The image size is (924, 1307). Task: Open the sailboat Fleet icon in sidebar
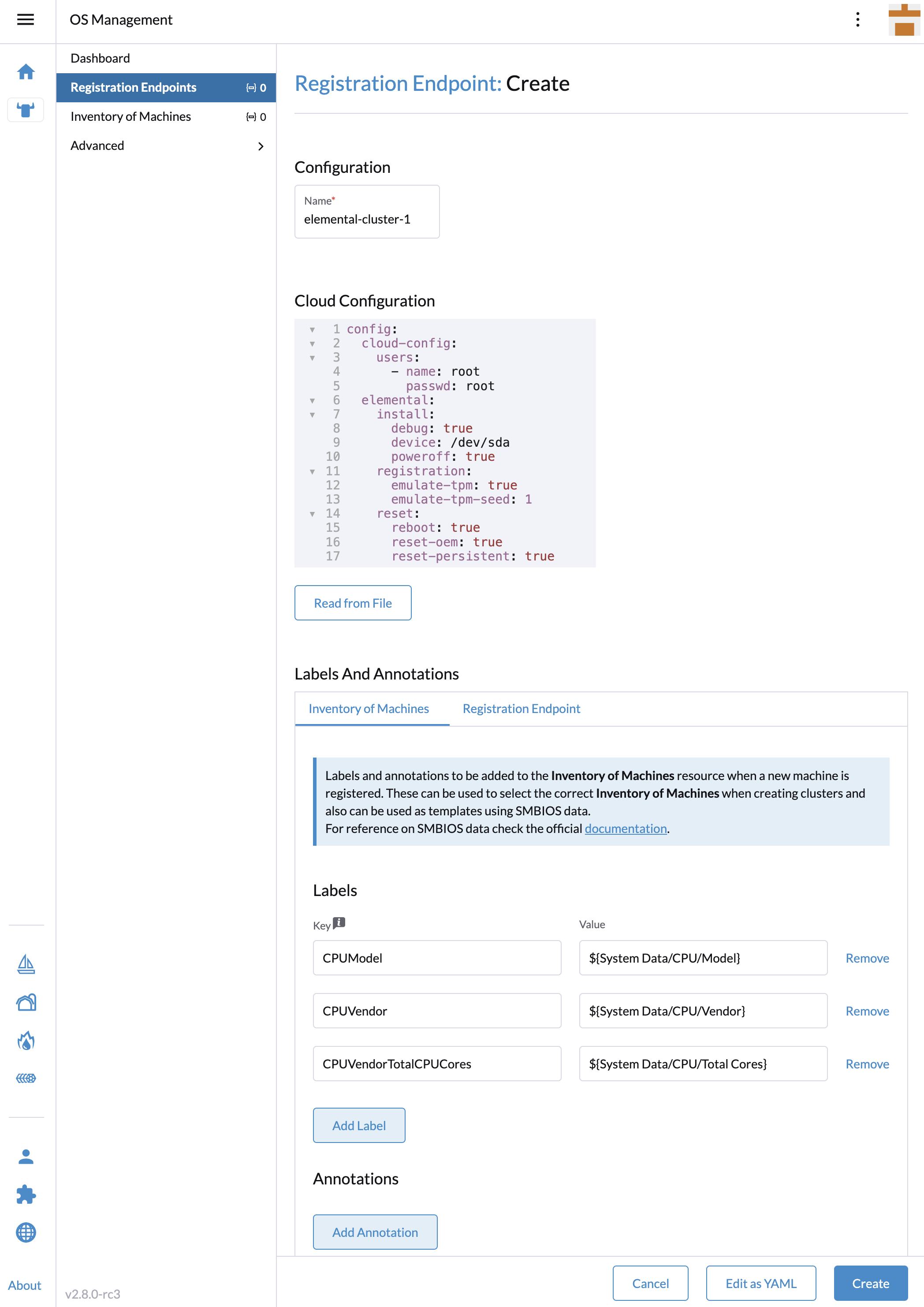click(x=26, y=964)
